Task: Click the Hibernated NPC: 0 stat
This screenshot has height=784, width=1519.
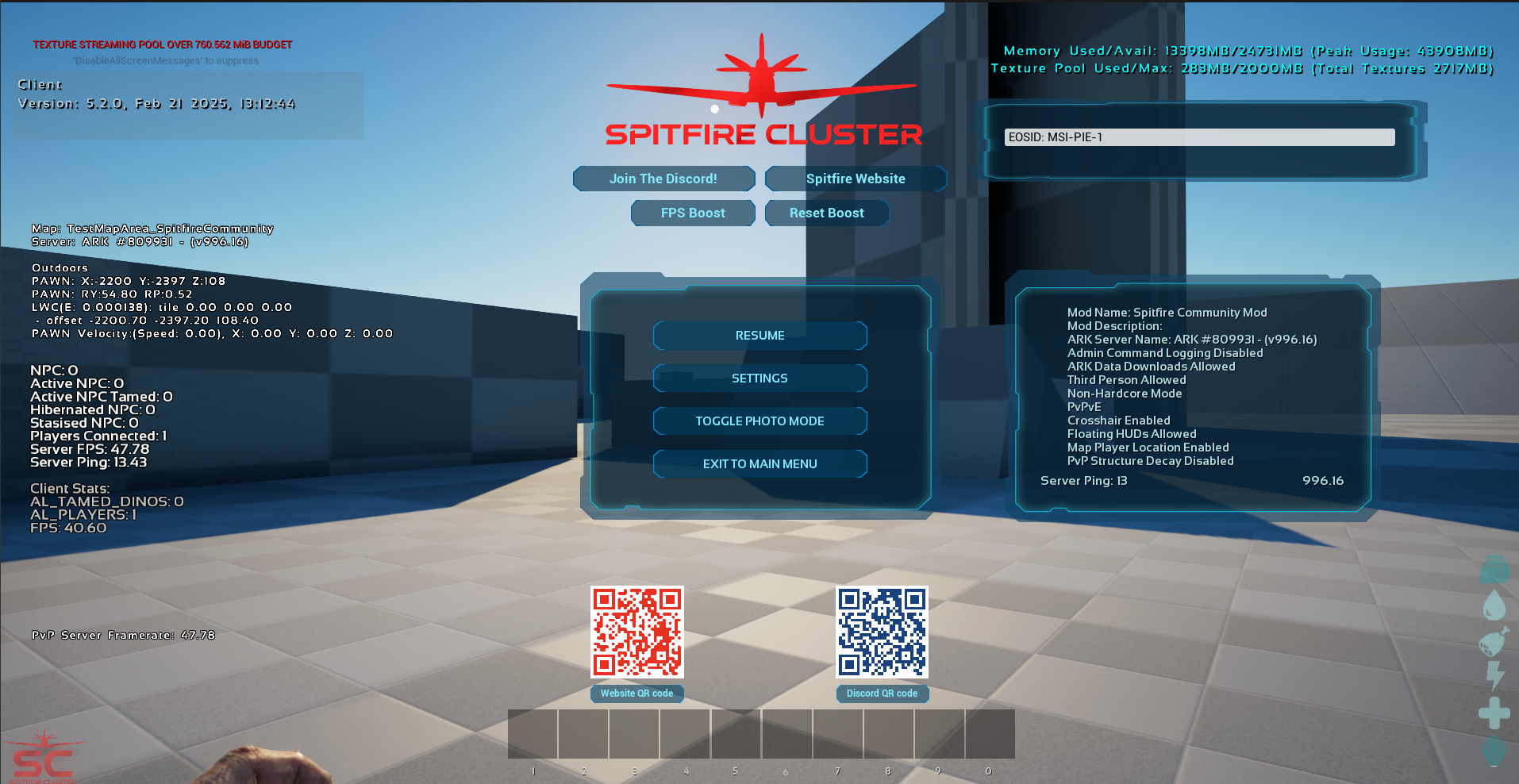Action: tap(93, 409)
